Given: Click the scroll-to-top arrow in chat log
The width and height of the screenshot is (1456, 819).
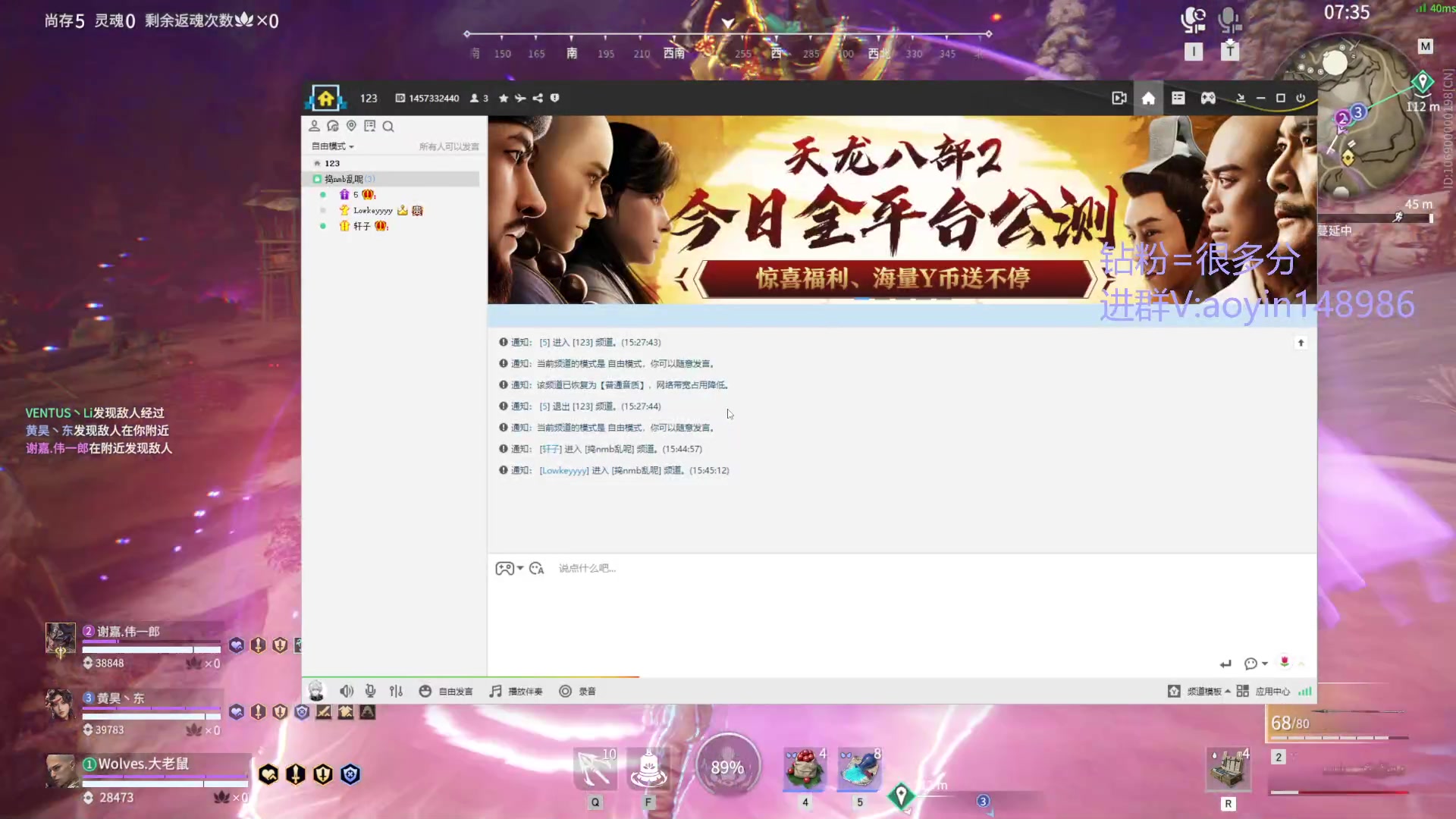Looking at the screenshot, I should point(1301,343).
